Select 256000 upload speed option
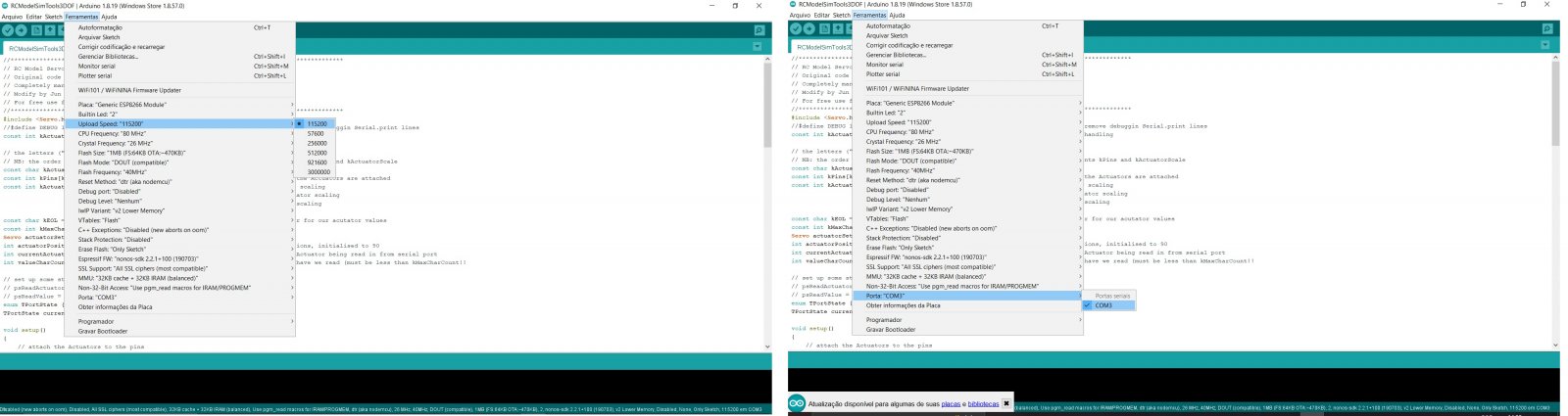 tap(315, 143)
